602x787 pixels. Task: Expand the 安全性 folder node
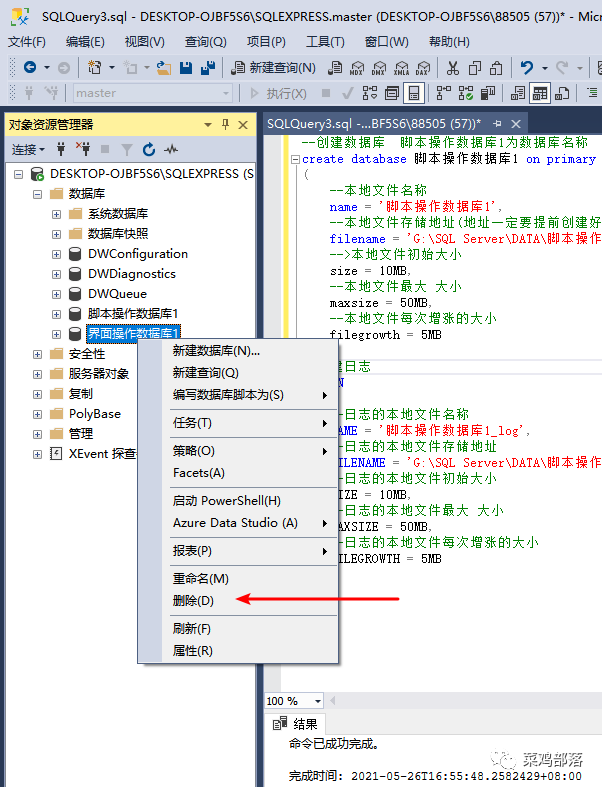tap(38, 354)
